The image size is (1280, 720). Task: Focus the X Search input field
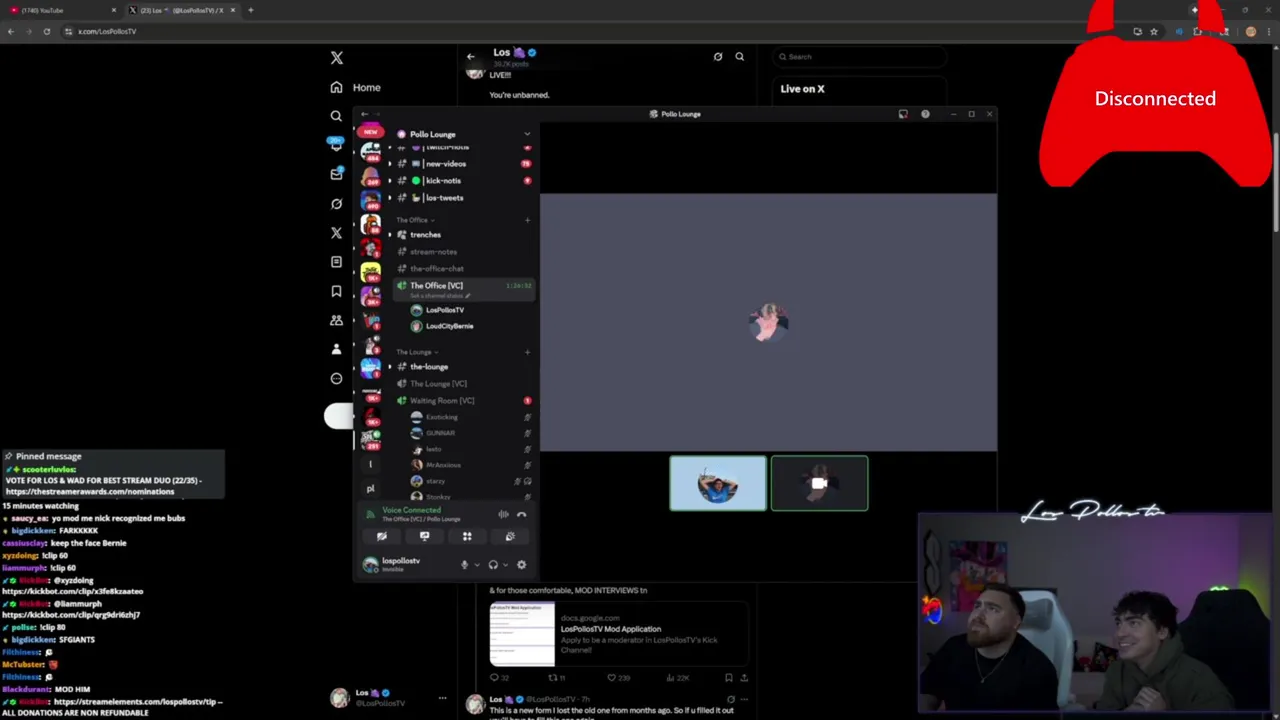859,57
